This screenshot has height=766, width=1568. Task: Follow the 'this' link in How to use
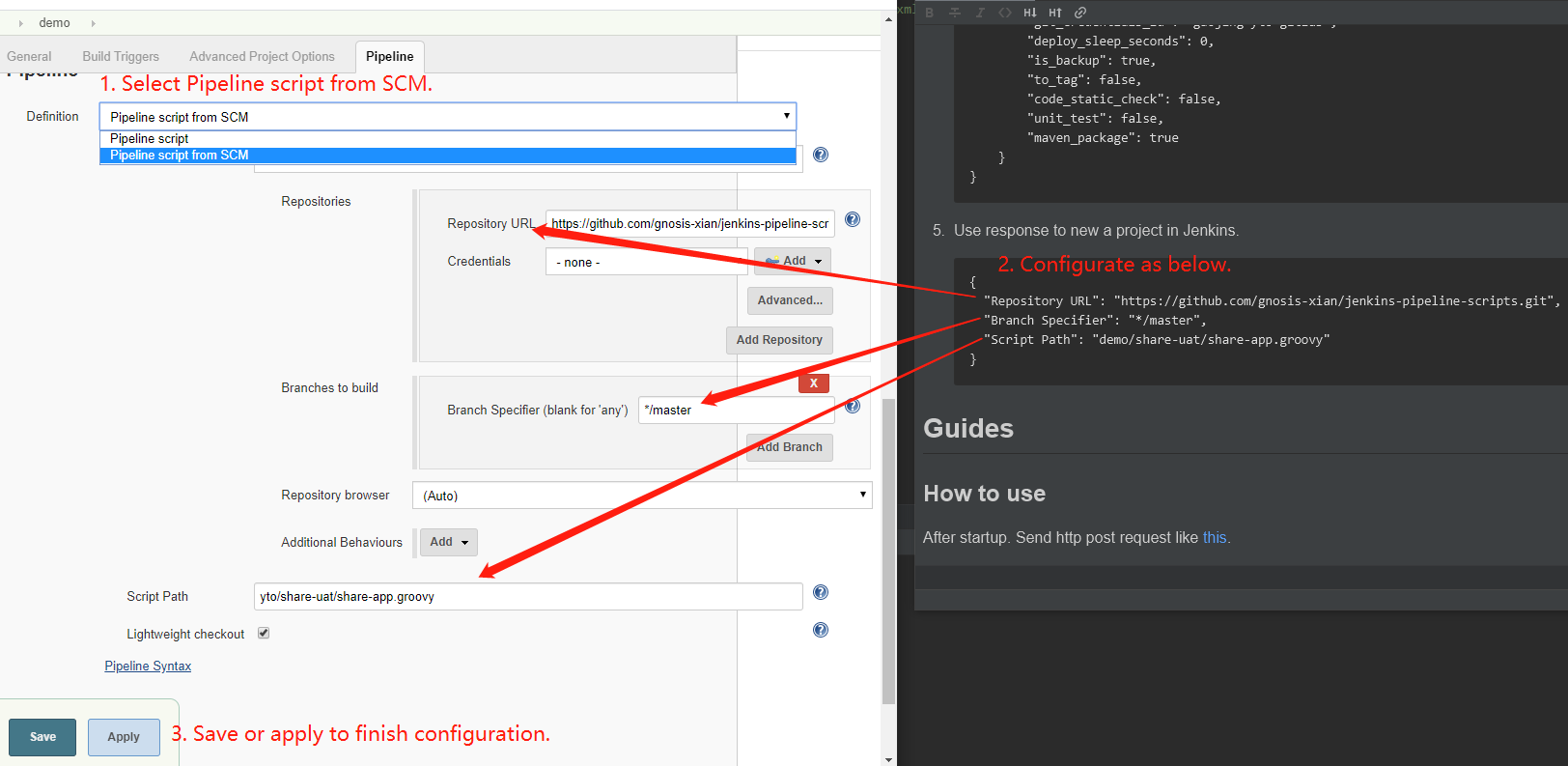coord(1215,538)
